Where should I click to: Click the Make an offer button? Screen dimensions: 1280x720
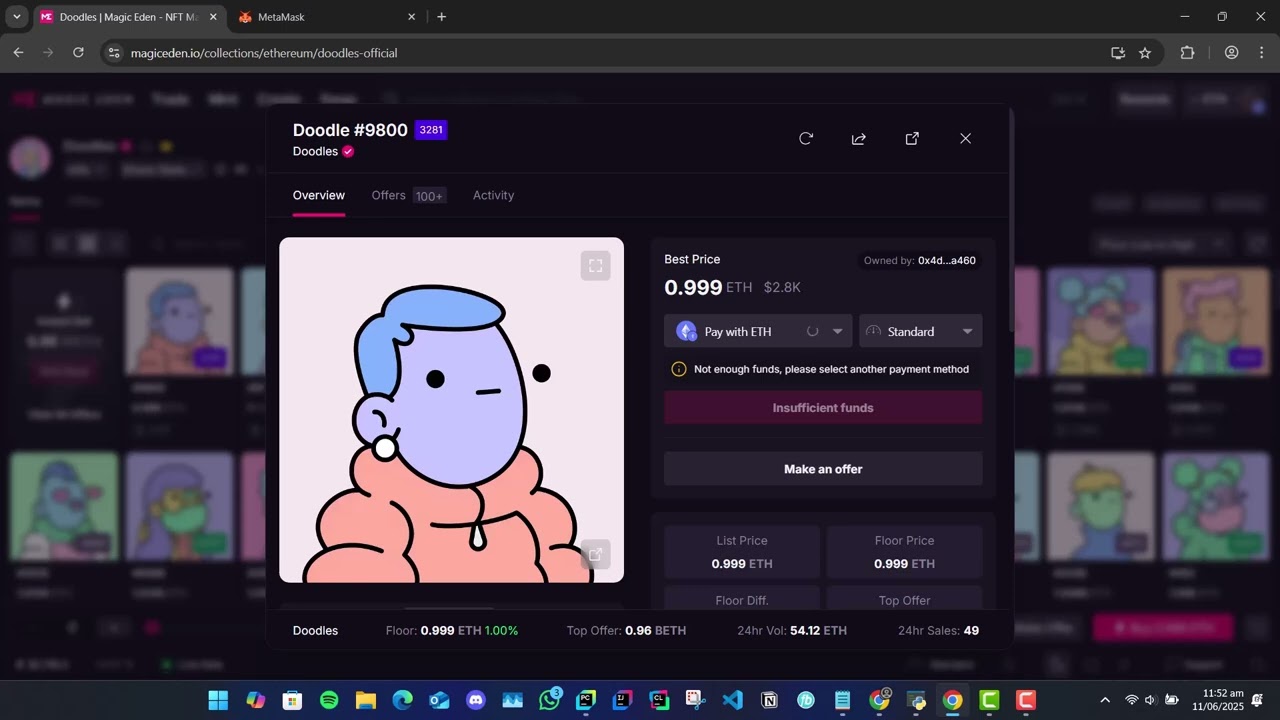tap(823, 469)
